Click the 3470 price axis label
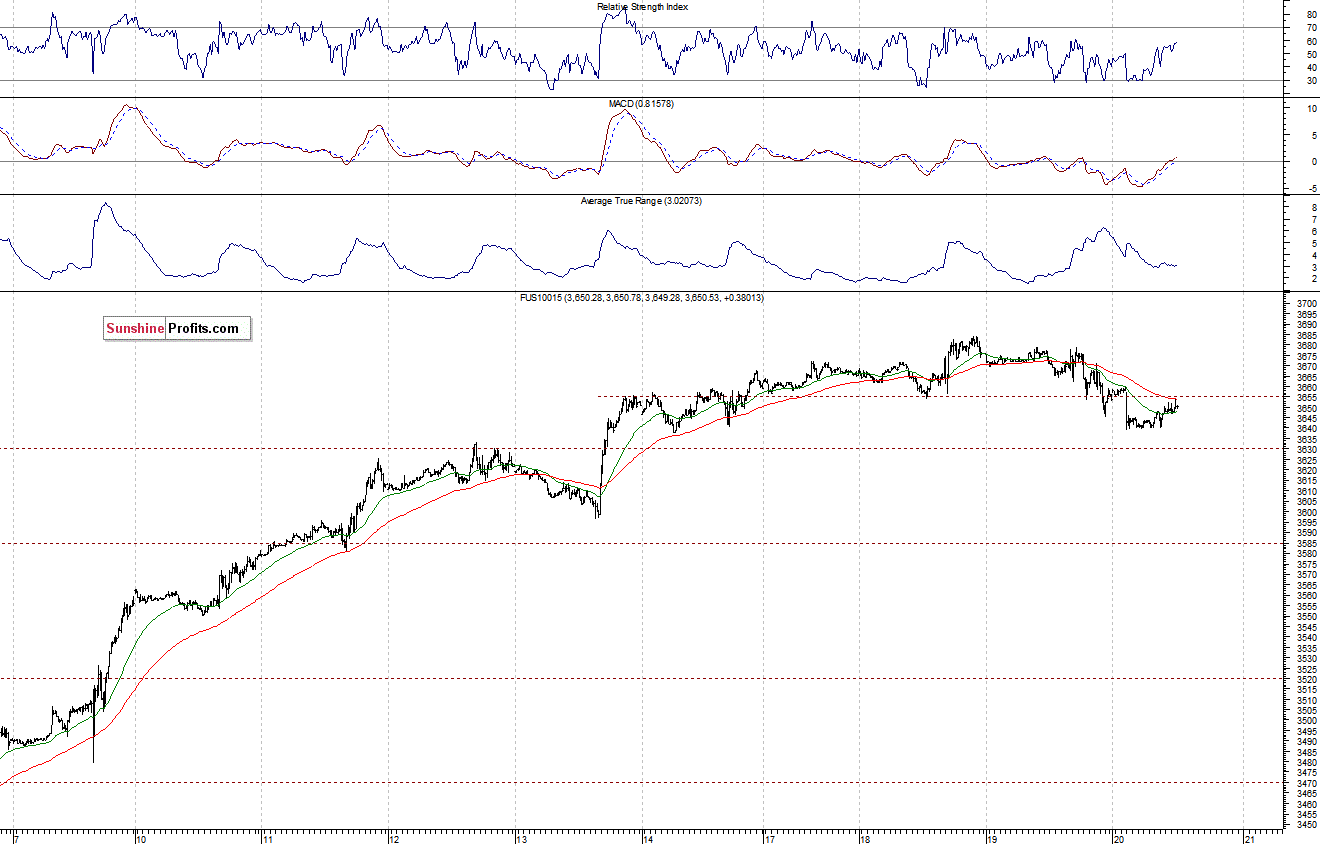Screen dimensions: 1320x844 [x=1306, y=783]
